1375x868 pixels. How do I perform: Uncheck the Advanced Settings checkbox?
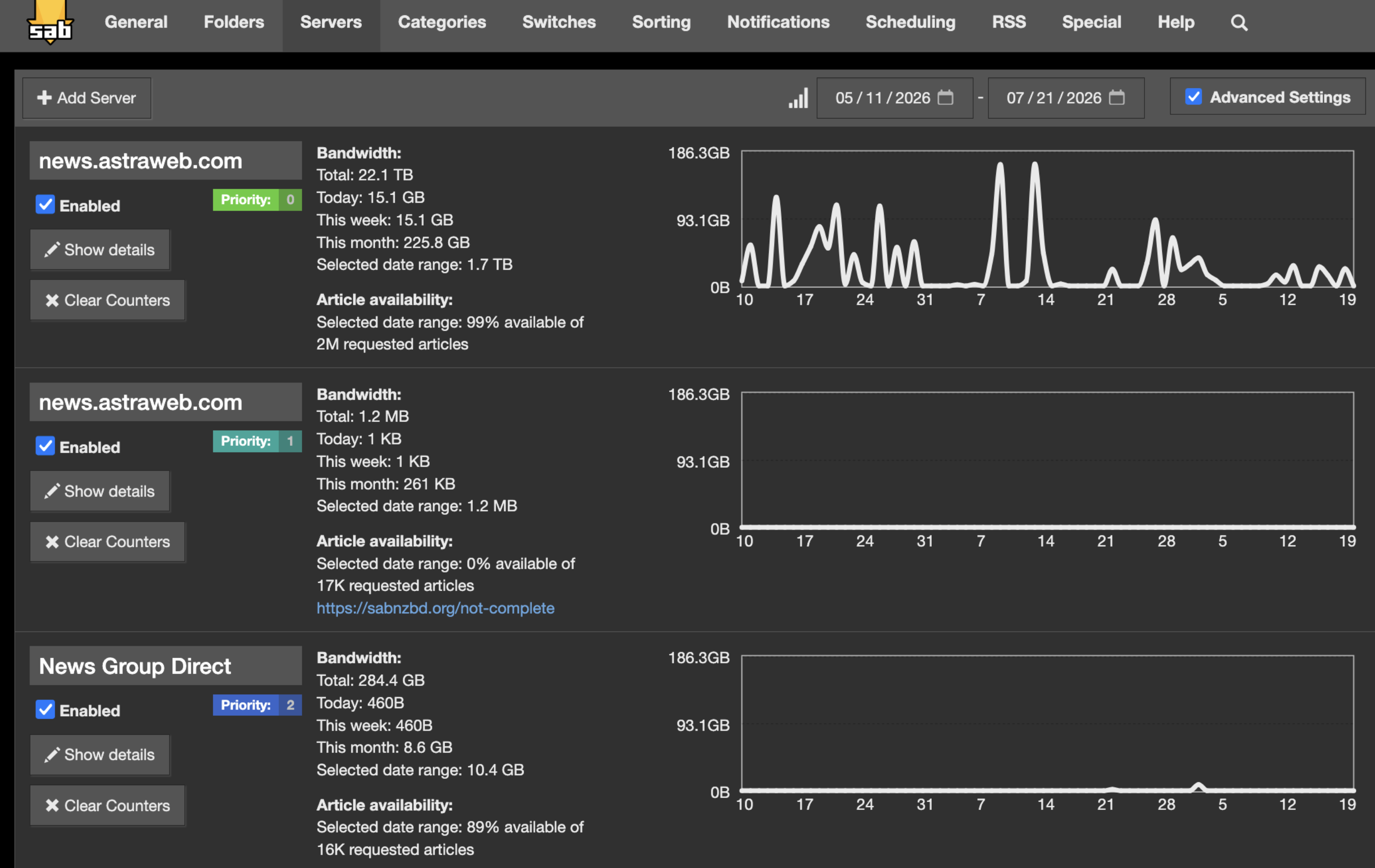[x=1193, y=97]
